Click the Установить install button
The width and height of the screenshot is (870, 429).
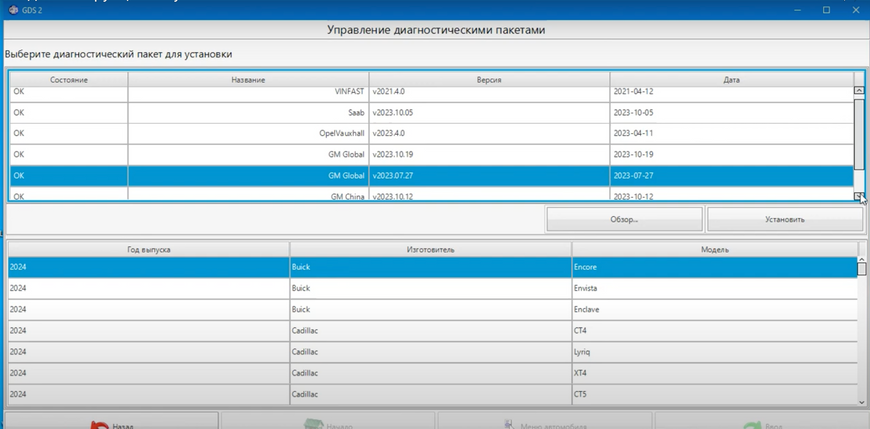(785, 219)
